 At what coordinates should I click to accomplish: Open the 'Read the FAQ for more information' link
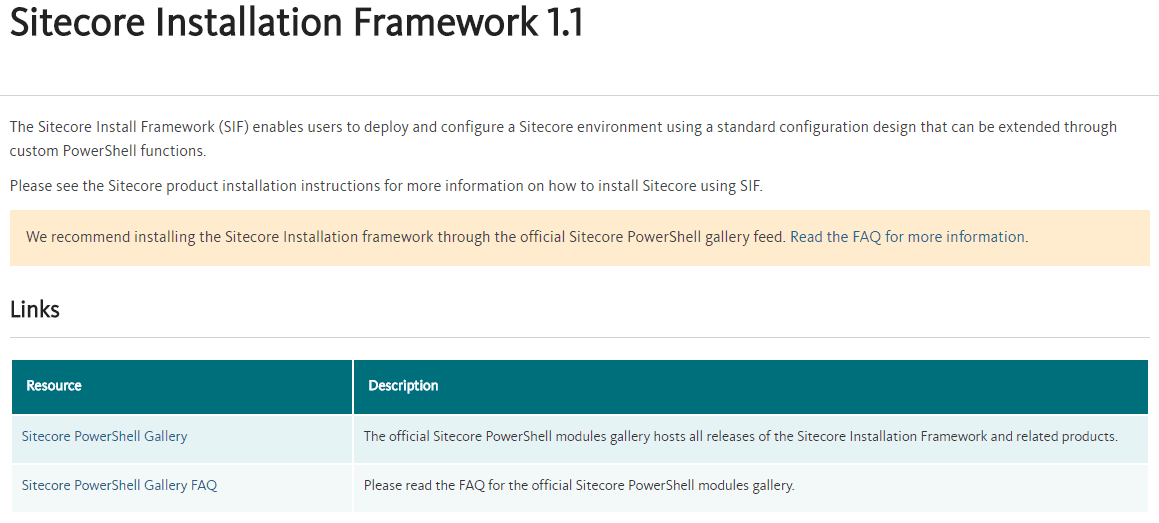pos(907,237)
